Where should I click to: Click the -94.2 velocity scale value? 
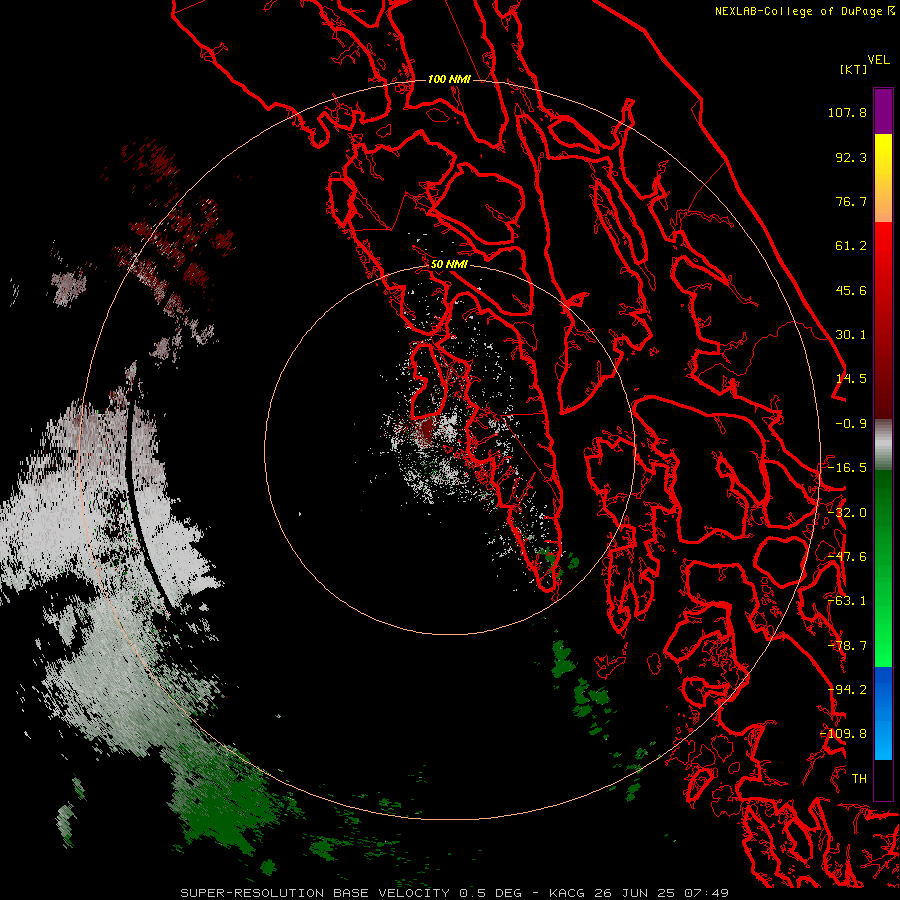pos(847,690)
